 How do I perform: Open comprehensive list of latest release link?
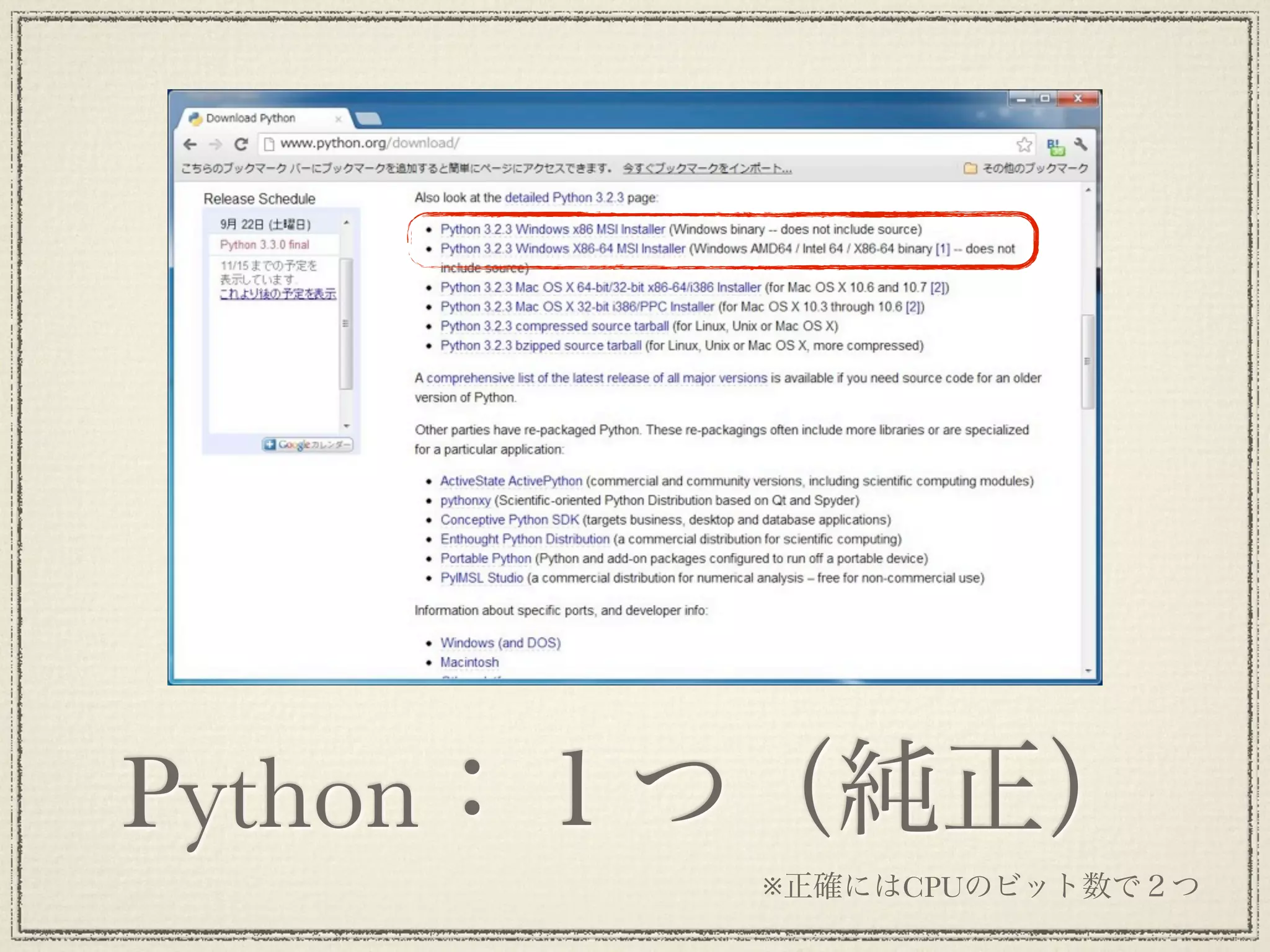(597, 378)
